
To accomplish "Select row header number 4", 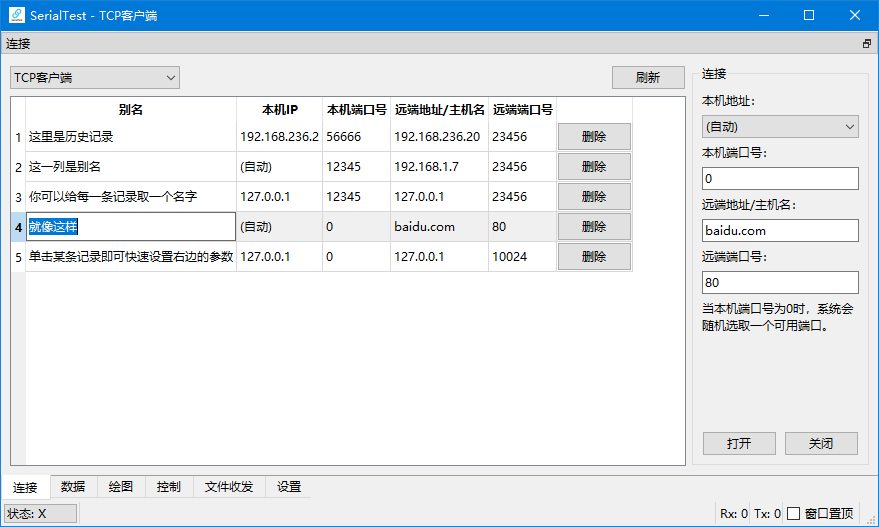I will pos(18,227).
